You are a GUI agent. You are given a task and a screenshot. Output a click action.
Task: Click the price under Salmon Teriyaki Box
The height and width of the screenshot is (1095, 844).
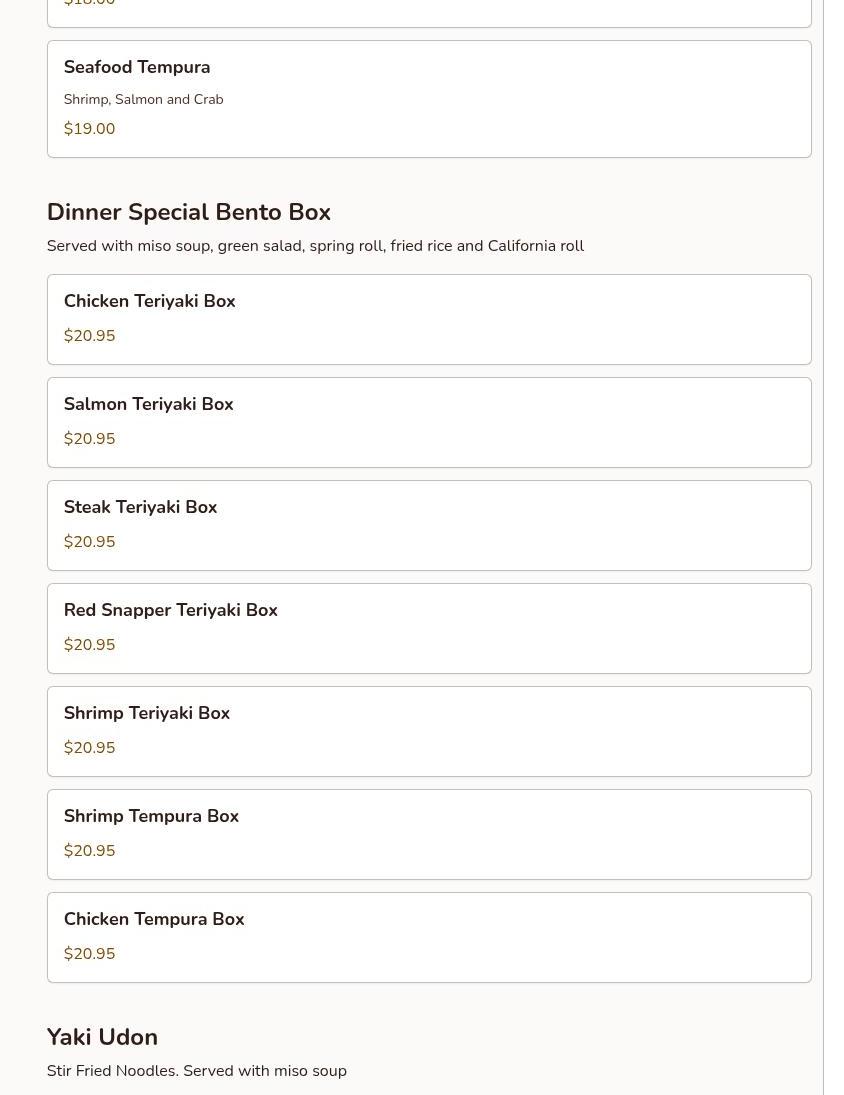[x=89, y=439]
